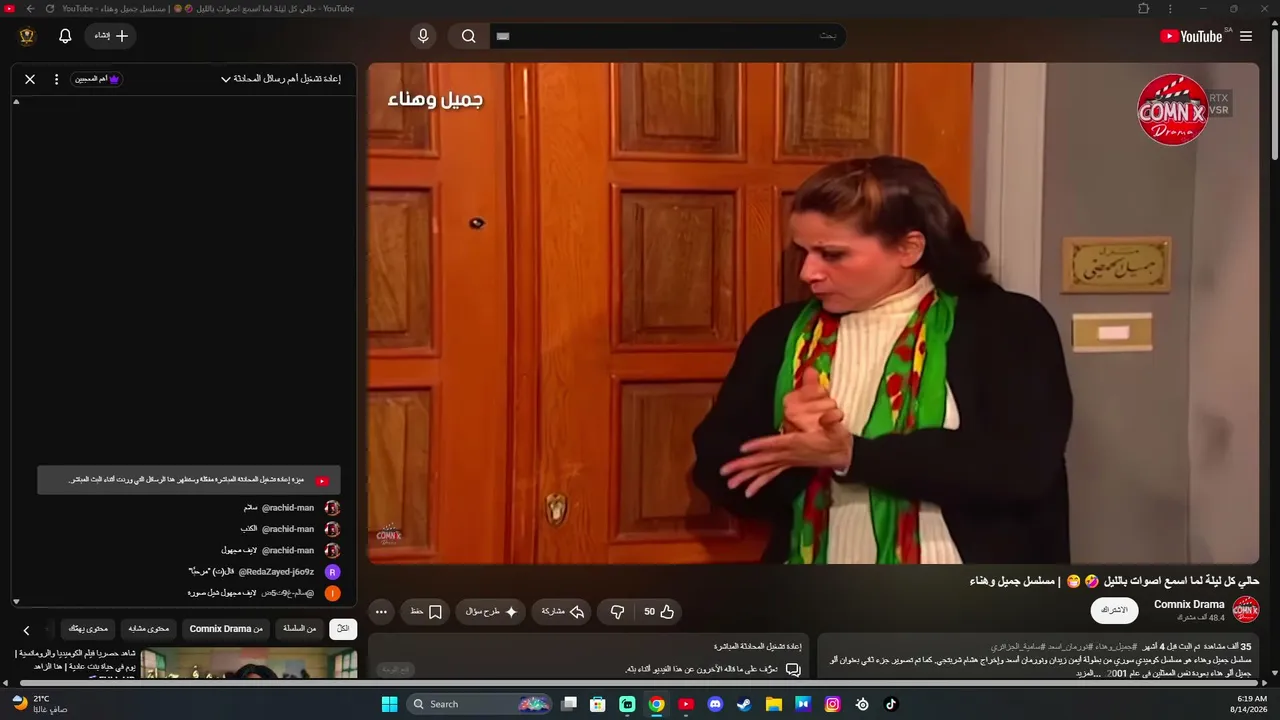
Task: Open rachid-man's avatar beside 'سلام'
Action: pos(332,508)
